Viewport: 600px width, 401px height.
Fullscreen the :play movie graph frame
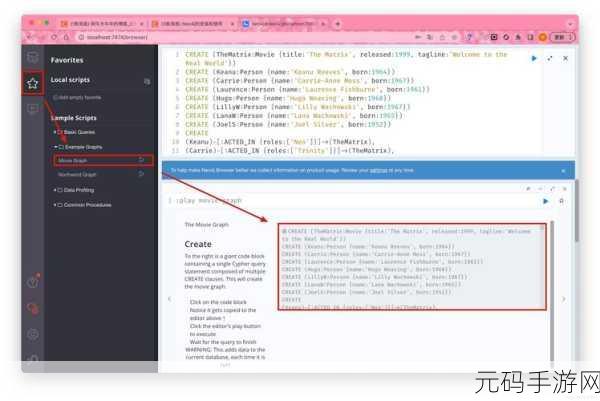click(x=552, y=189)
